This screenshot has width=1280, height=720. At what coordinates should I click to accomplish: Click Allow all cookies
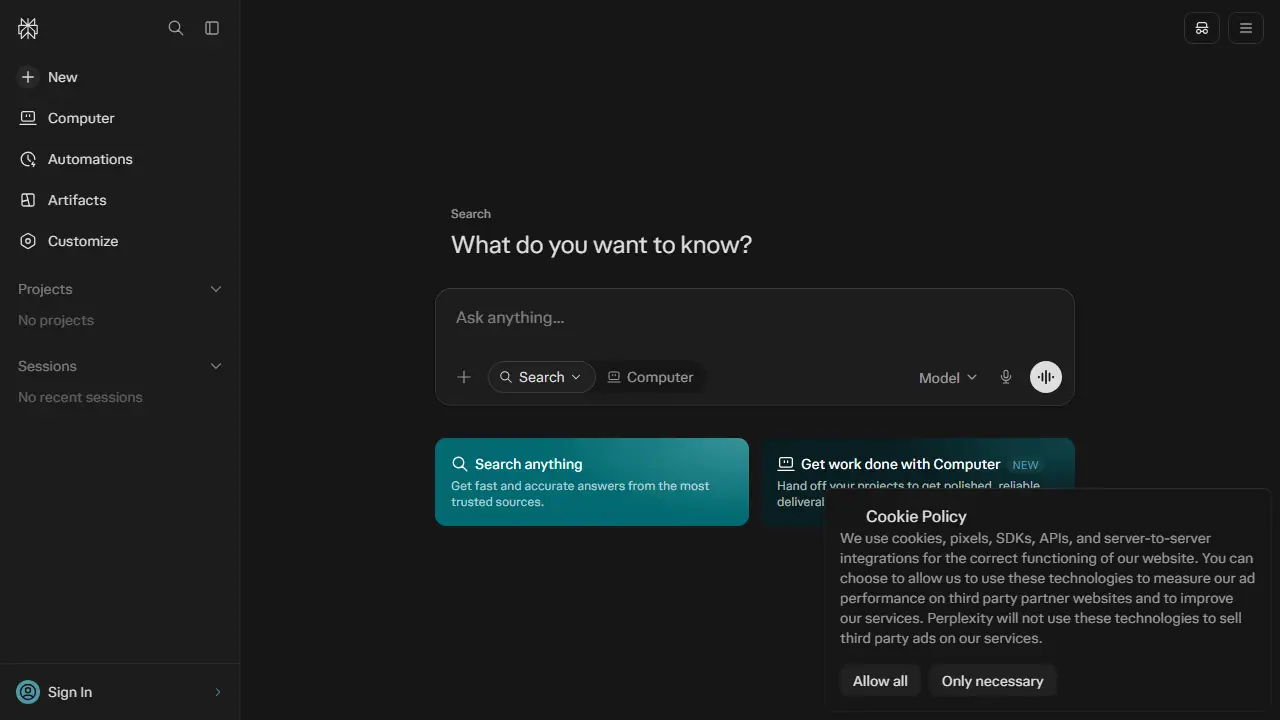[x=880, y=681]
